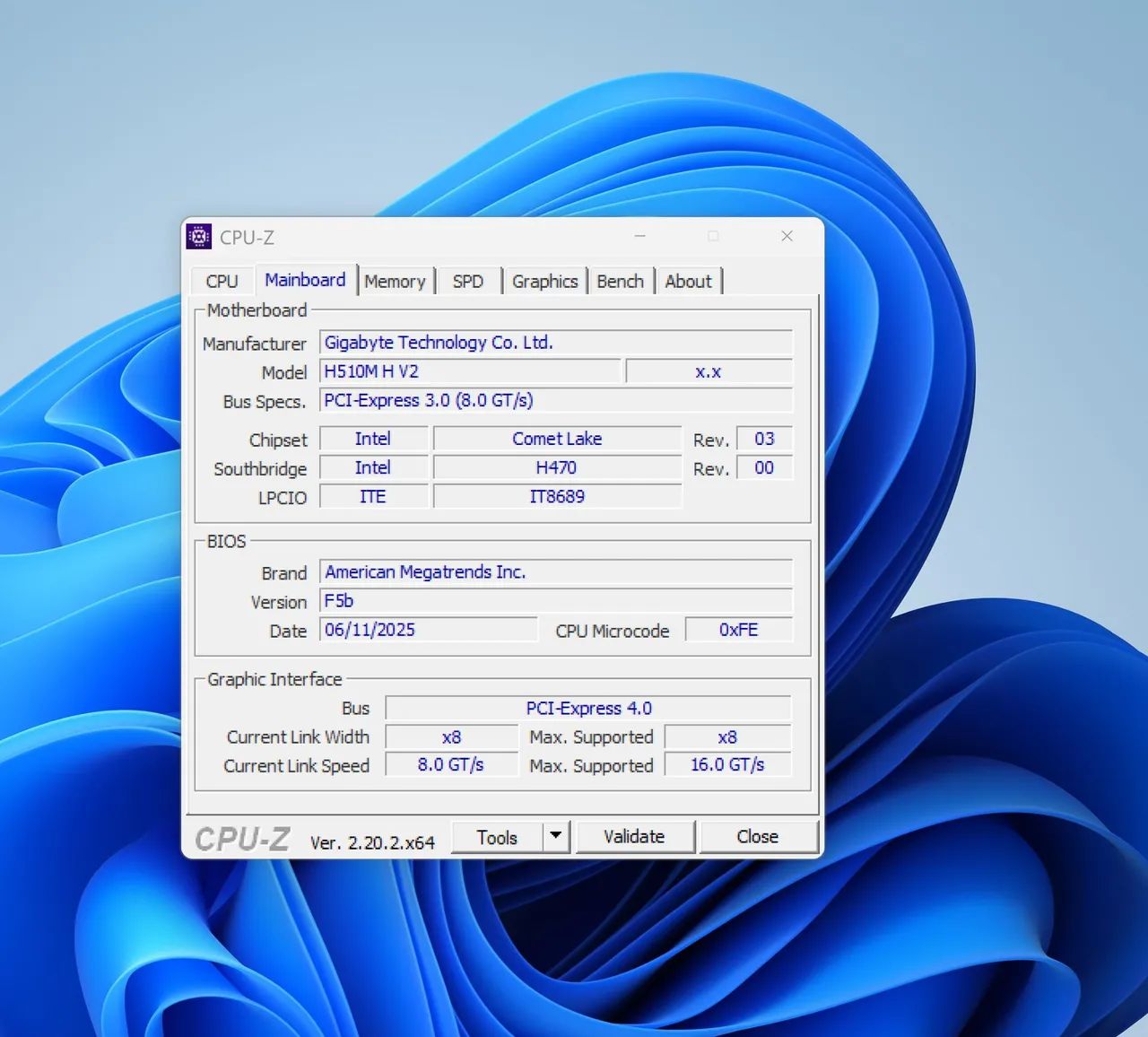Select the PCI-Express 4.0 graphic bus value
The height and width of the screenshot is (1037, 1148).
pos(588,708)
